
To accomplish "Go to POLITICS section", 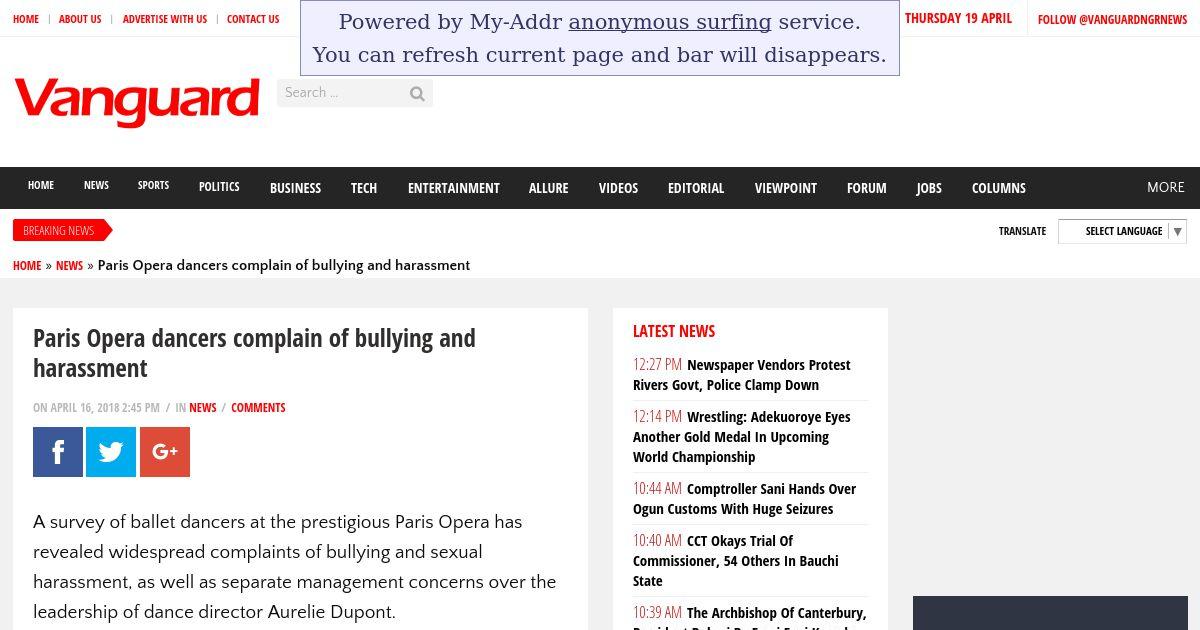I will 219,186.
